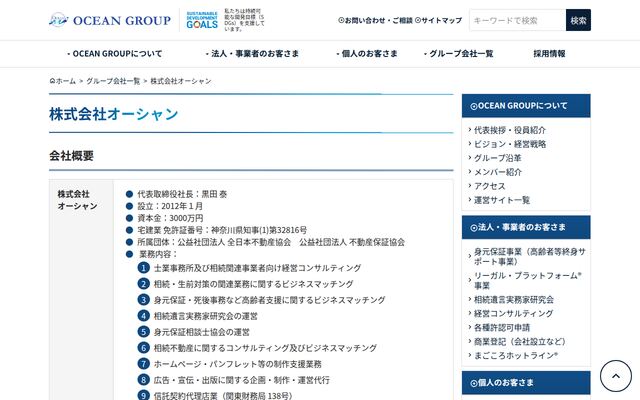Select 資本金：3000万円 text
This screenshot has width=640, height=400.
coord(170,218)
